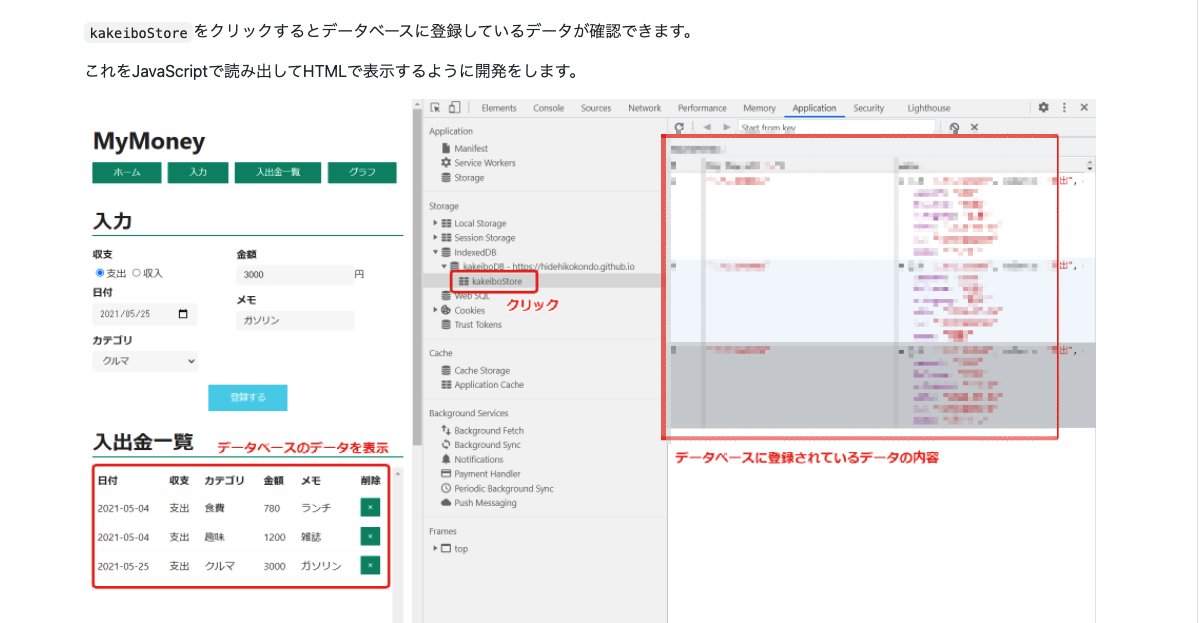
Task: Click the 登録する button
Action: 246,397
